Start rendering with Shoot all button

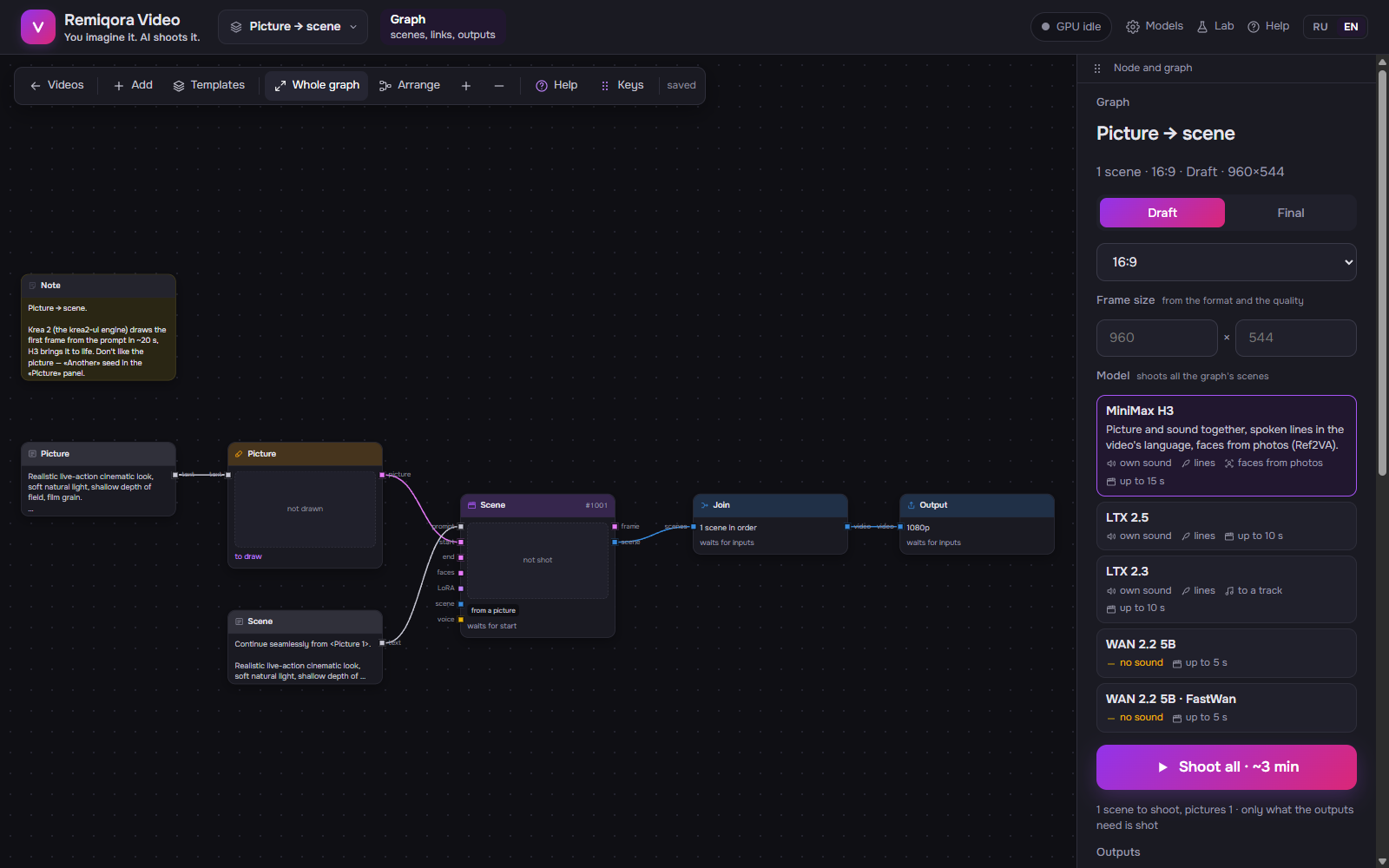click(x=1227, y=767)
